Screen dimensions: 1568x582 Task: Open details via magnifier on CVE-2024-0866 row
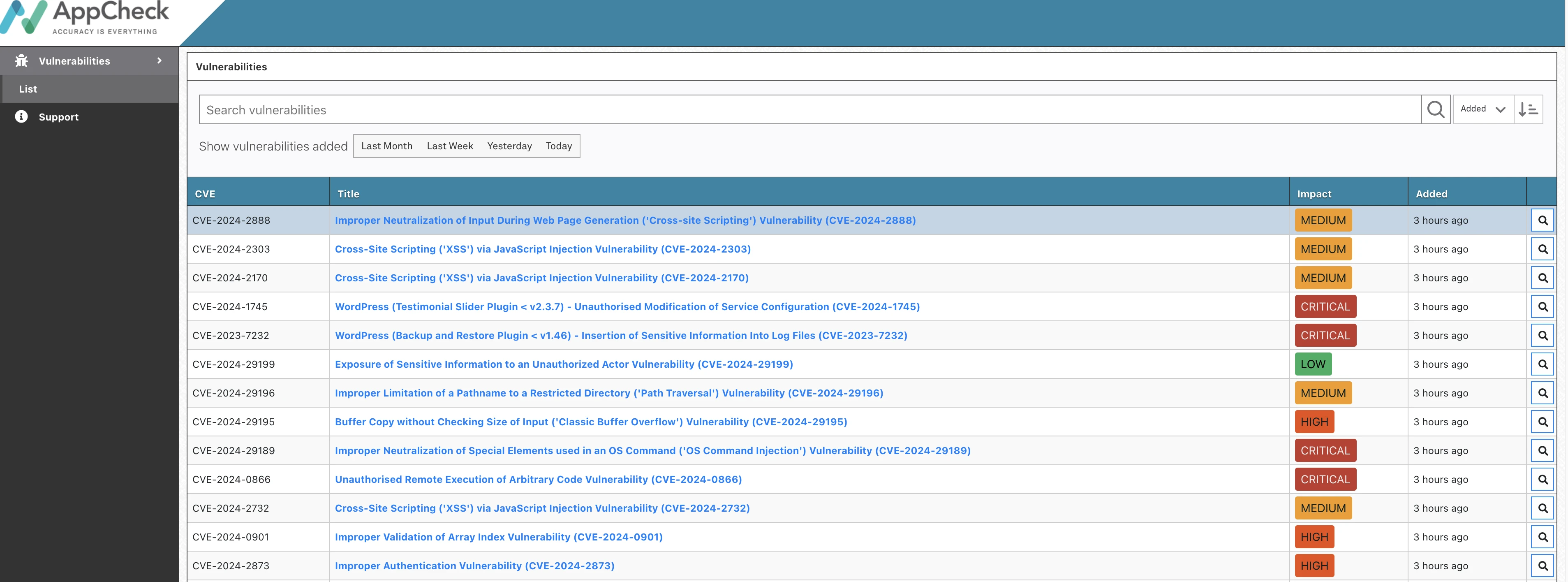[x=1543, y=479]
